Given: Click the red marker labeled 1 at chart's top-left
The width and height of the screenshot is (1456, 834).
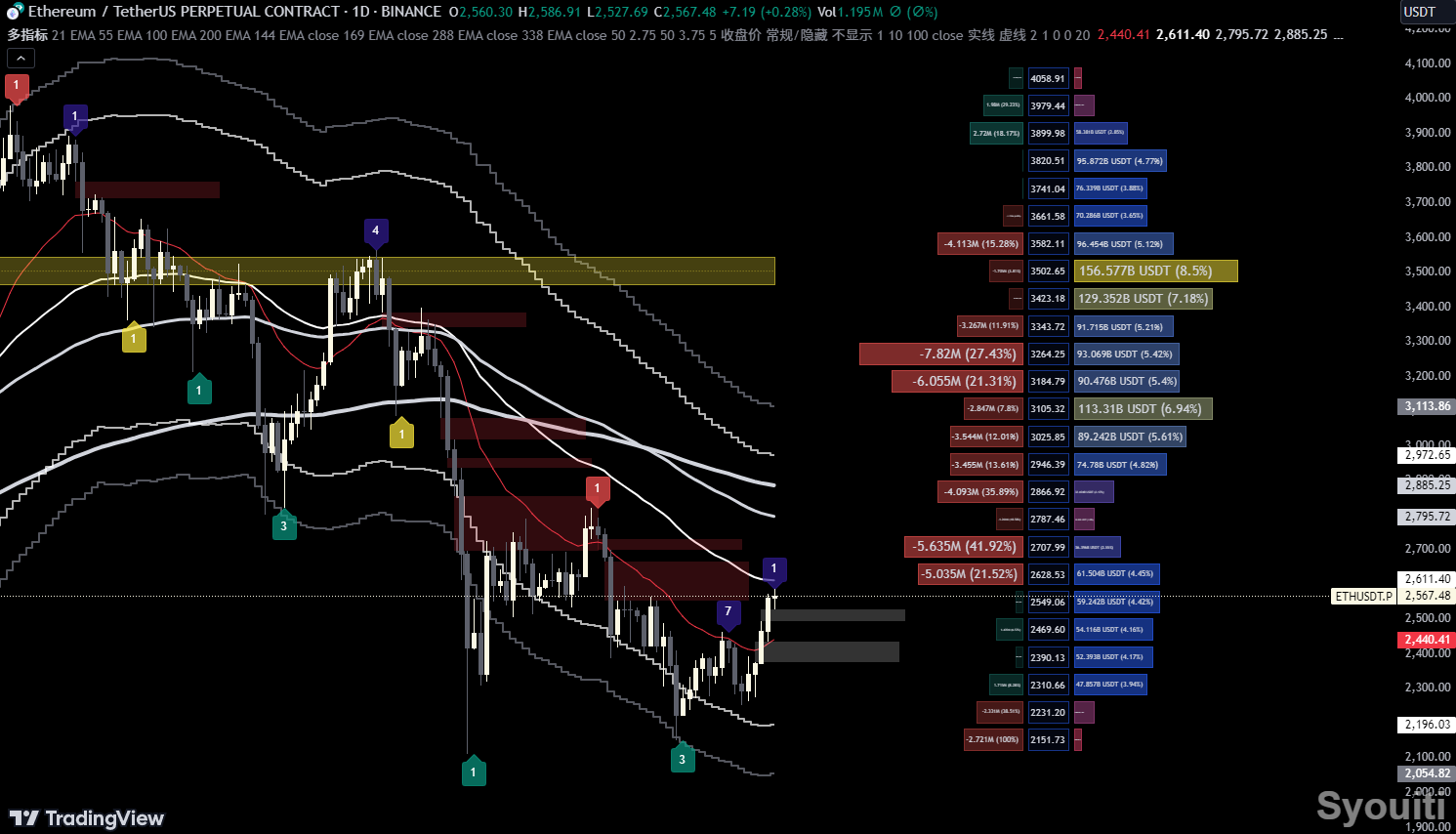Looking at the screenshot, I should 16,87.
